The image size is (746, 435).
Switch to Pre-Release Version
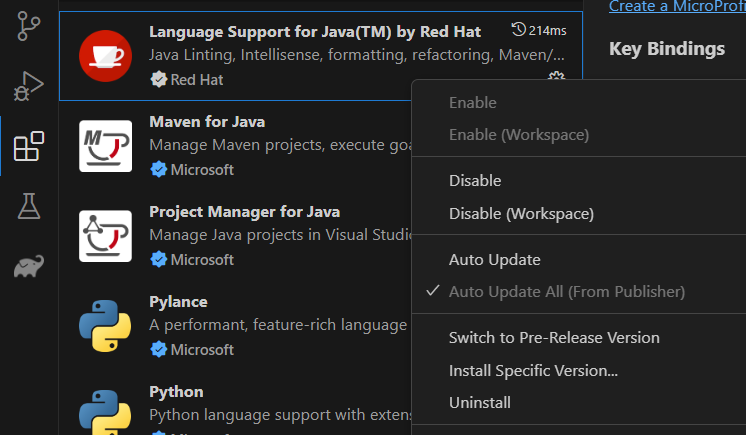[x=554, y=338]
